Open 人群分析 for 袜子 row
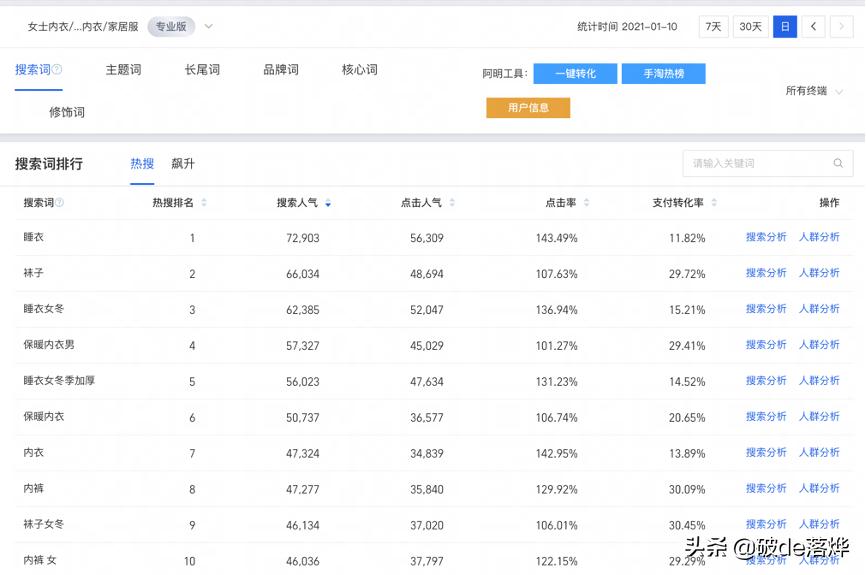The width and height of the screenshot is (866, 575). pyautogui.click(x=819, y=273)
